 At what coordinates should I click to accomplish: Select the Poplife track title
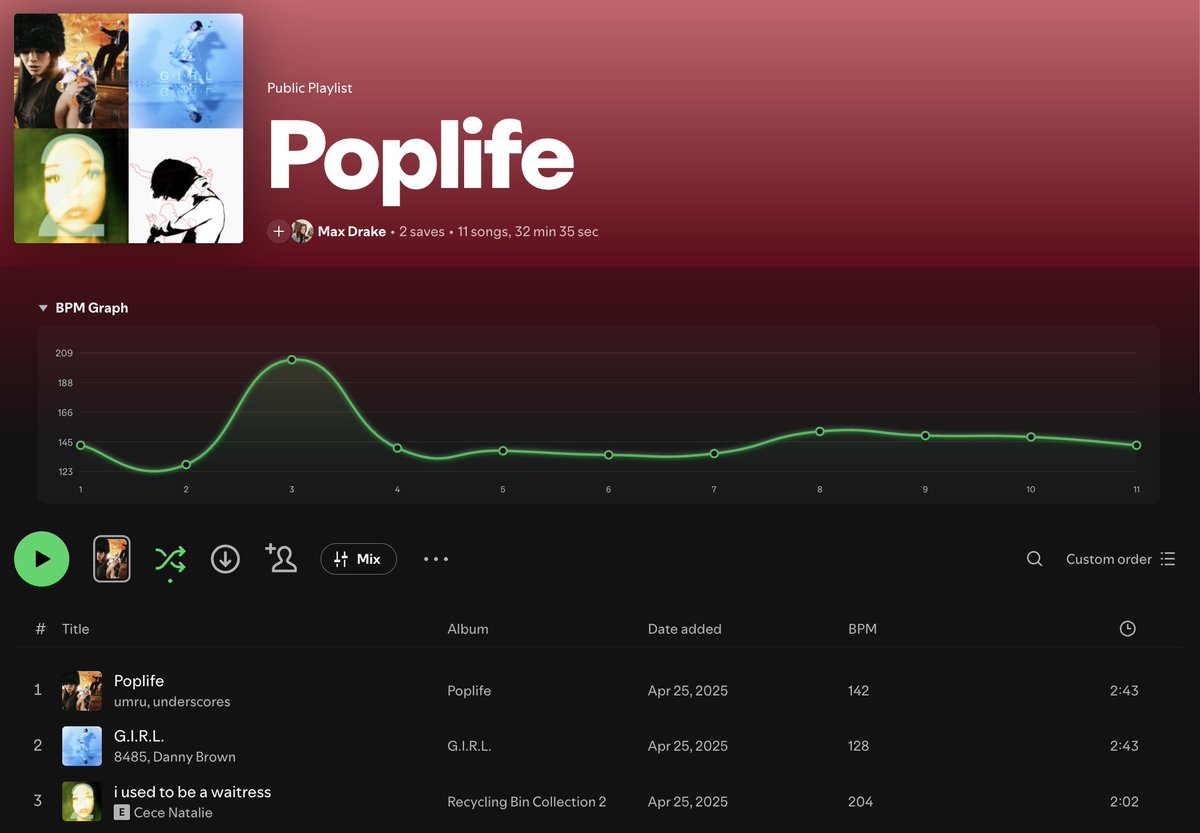point(139,681)
